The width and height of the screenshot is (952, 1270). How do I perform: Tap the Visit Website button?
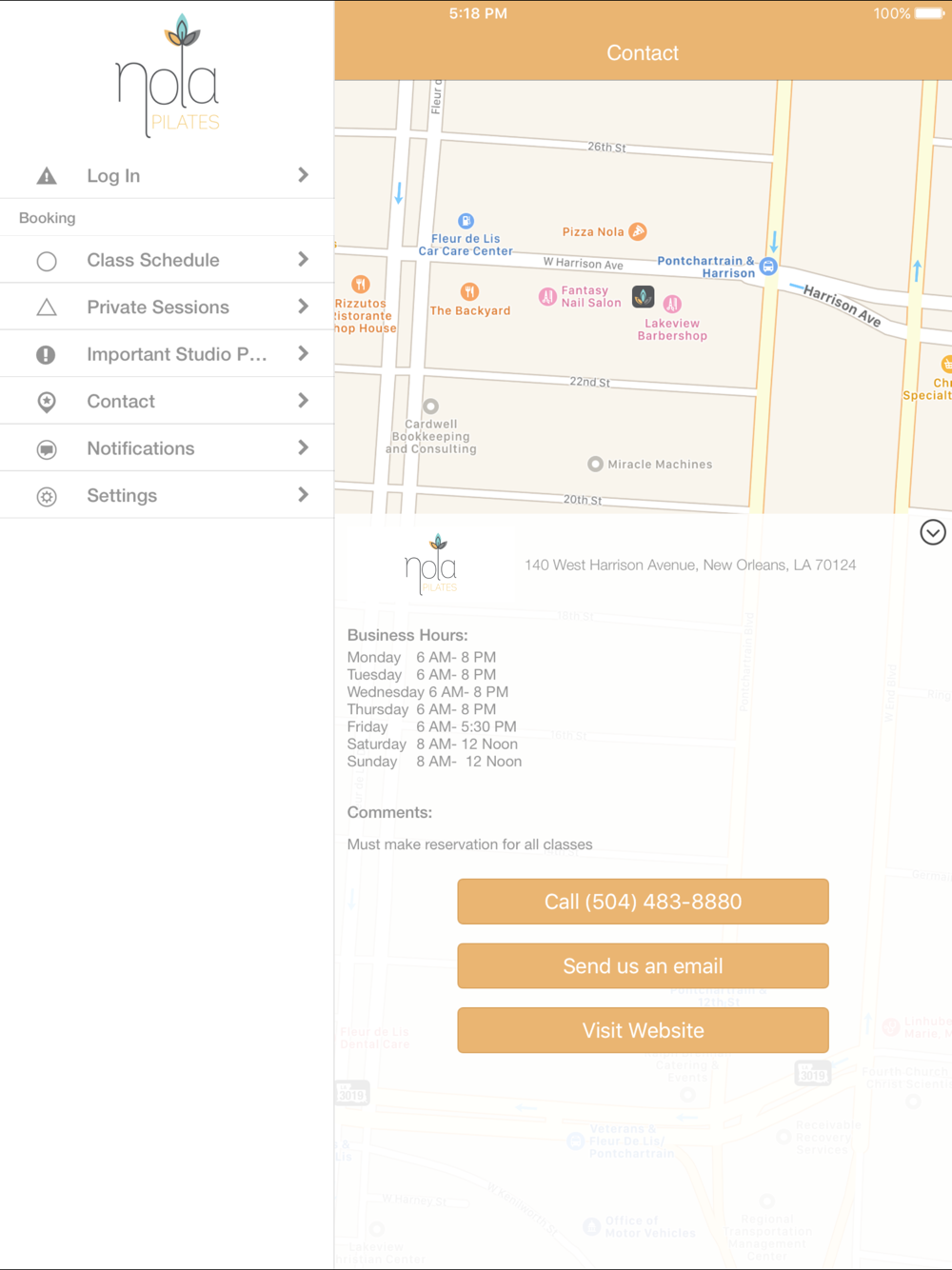(x=643, y=1030)
